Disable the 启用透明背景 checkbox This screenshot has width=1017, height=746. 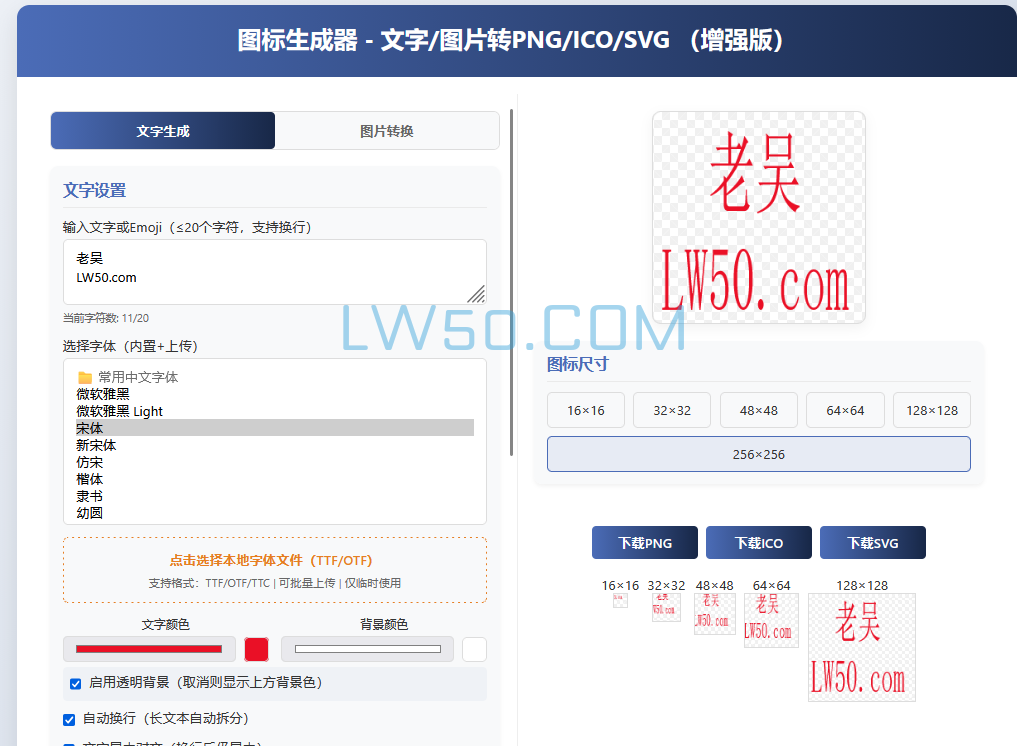coord(75,684)
